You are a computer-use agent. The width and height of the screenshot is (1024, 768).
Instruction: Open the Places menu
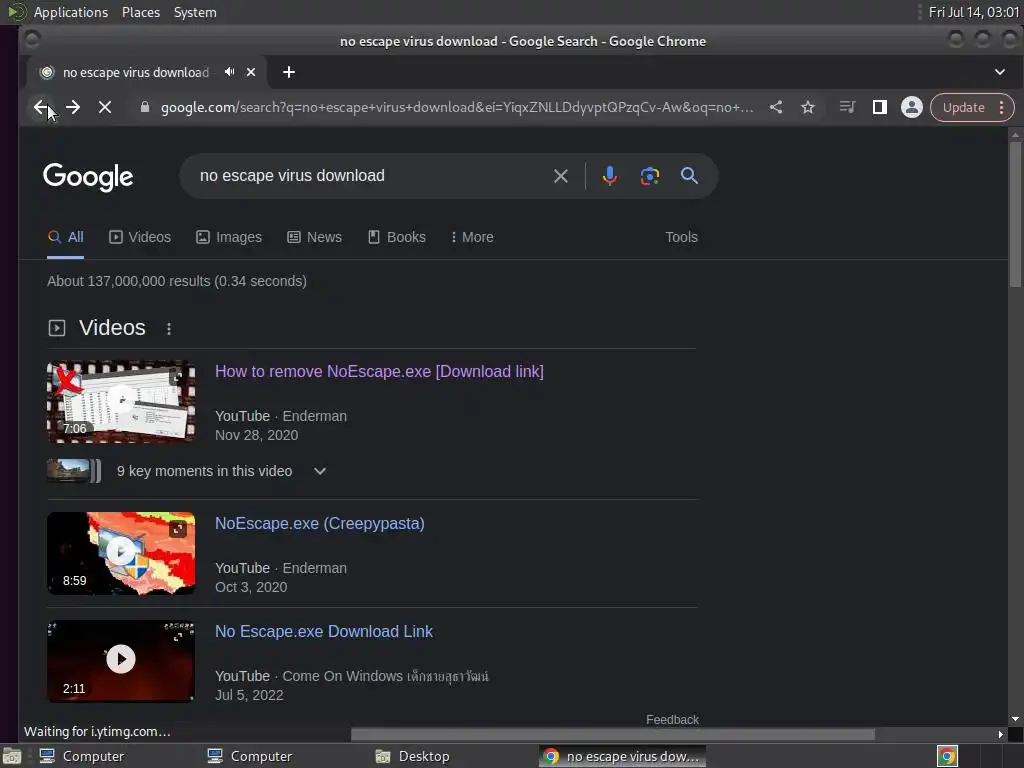[x=141, y=12]
